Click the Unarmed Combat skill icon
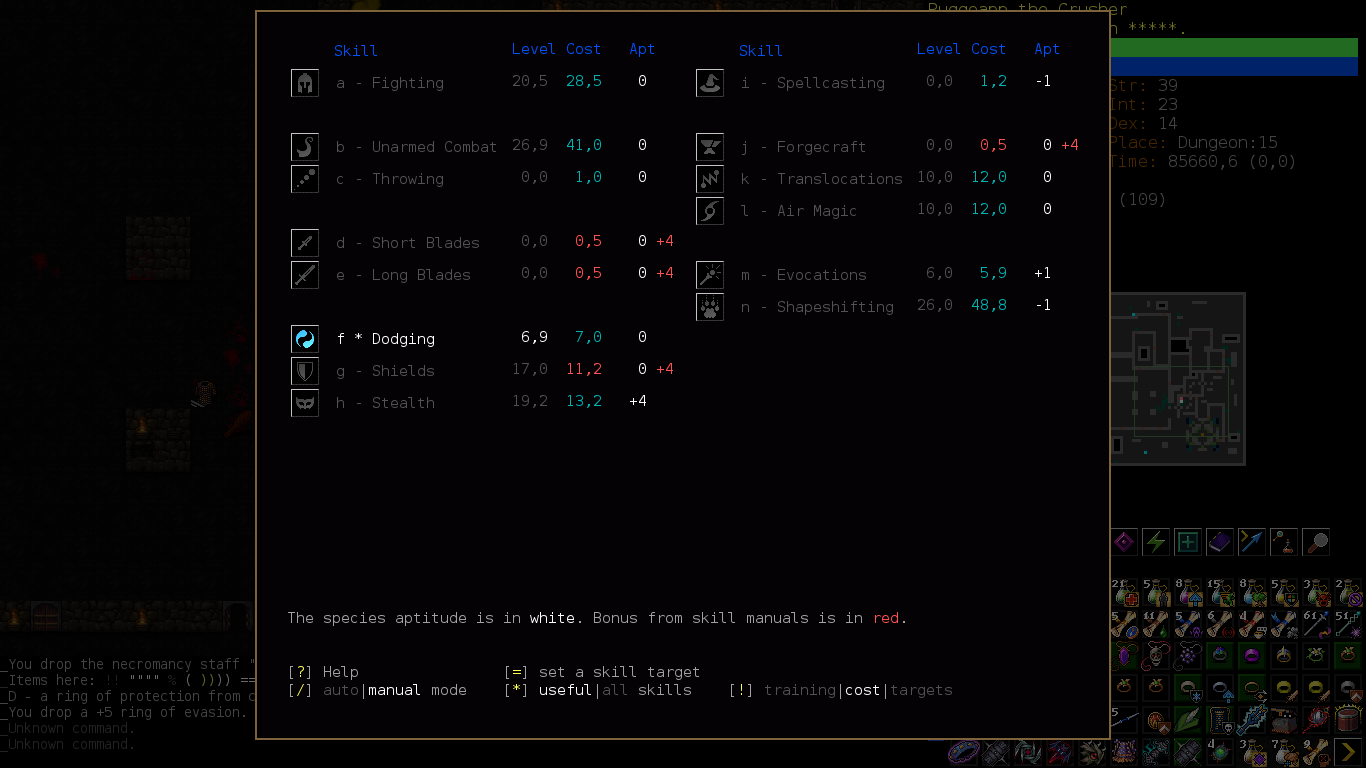Screen dimensions: 1366x768 pos(305,147)
